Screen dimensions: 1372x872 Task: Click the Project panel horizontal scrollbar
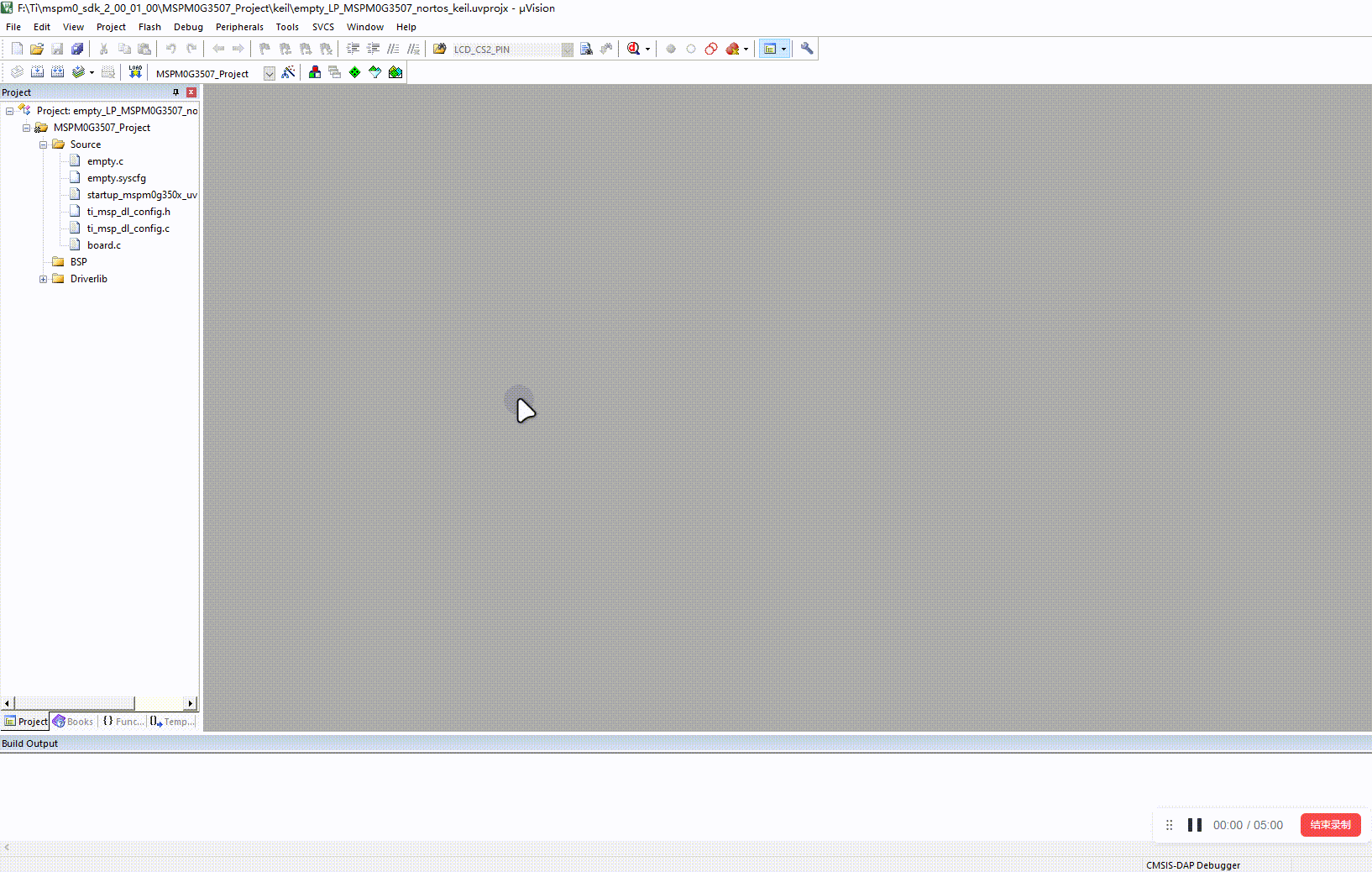coord(74,703)
